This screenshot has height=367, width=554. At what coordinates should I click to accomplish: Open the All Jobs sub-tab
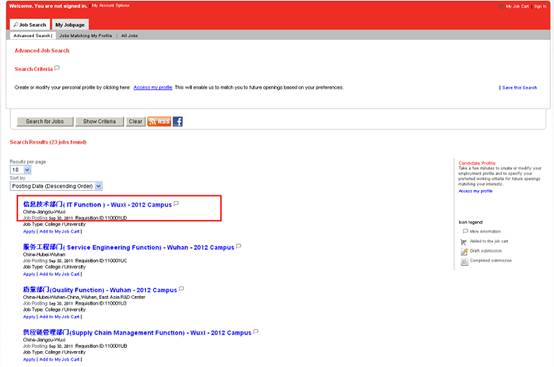(129, 36)
